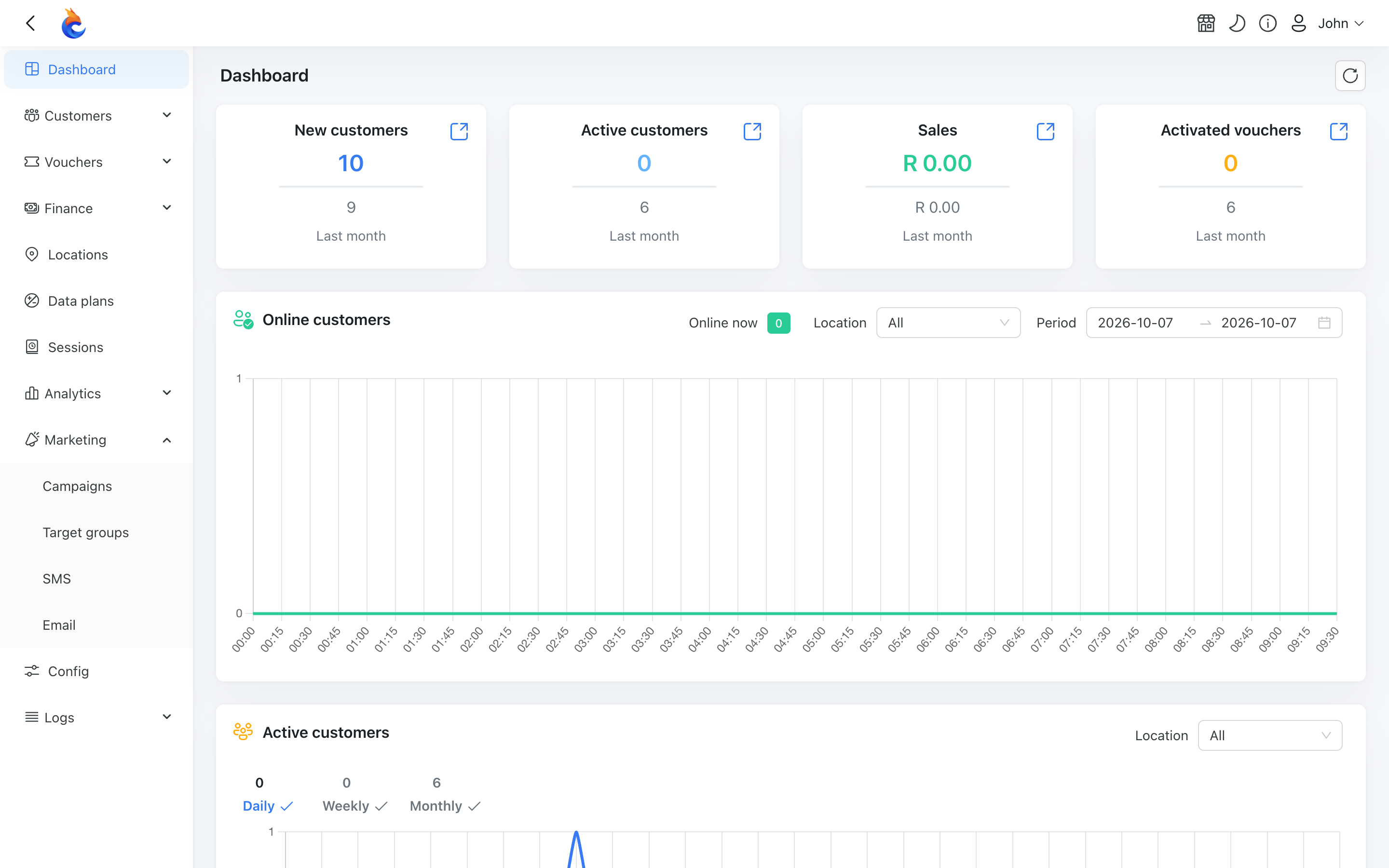Click the Active customers section icon
The width and height of the screenshot is (1389, 868).
pyautogui.click(x=244, y=732)
